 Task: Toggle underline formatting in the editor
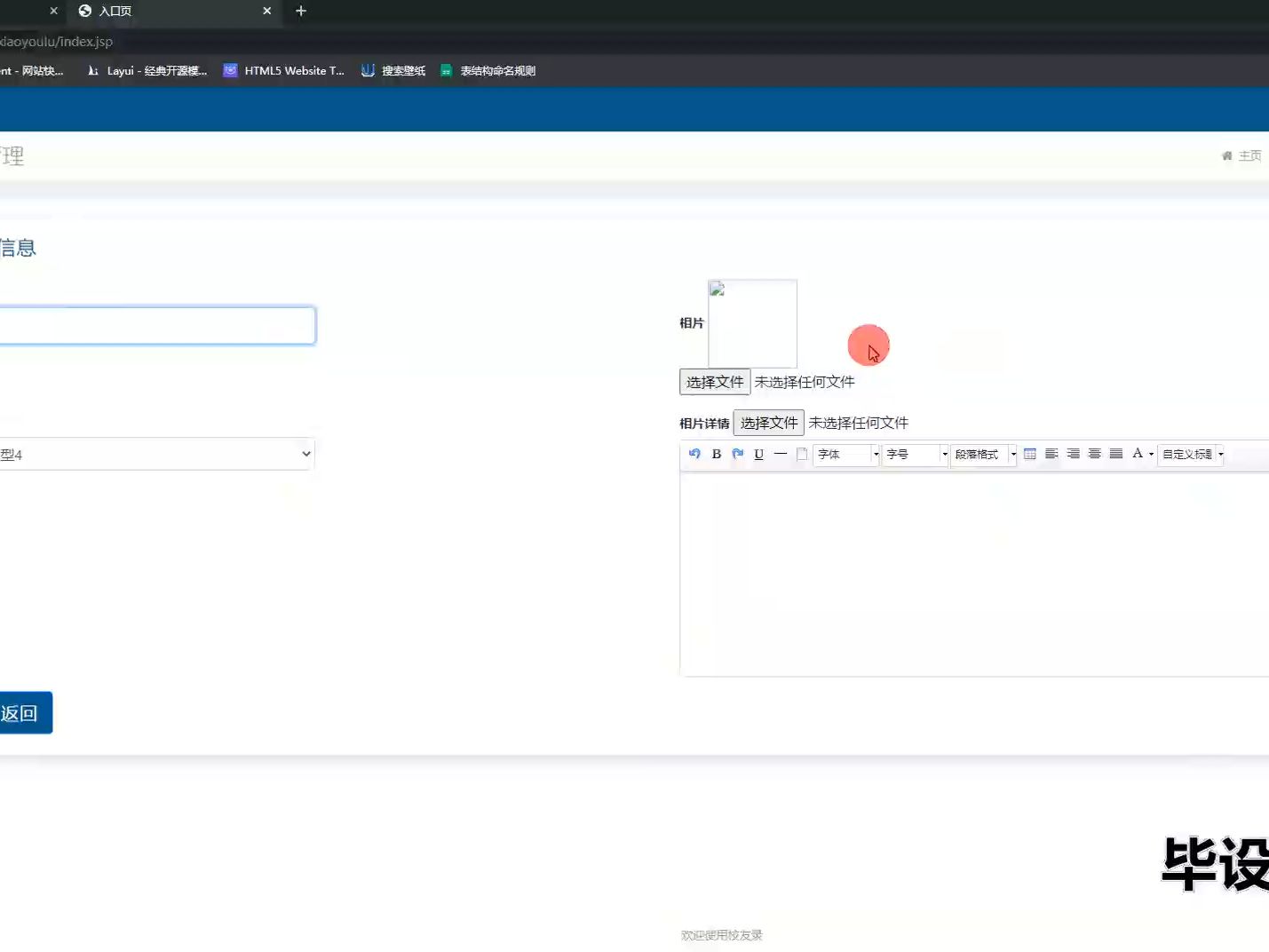759,454
